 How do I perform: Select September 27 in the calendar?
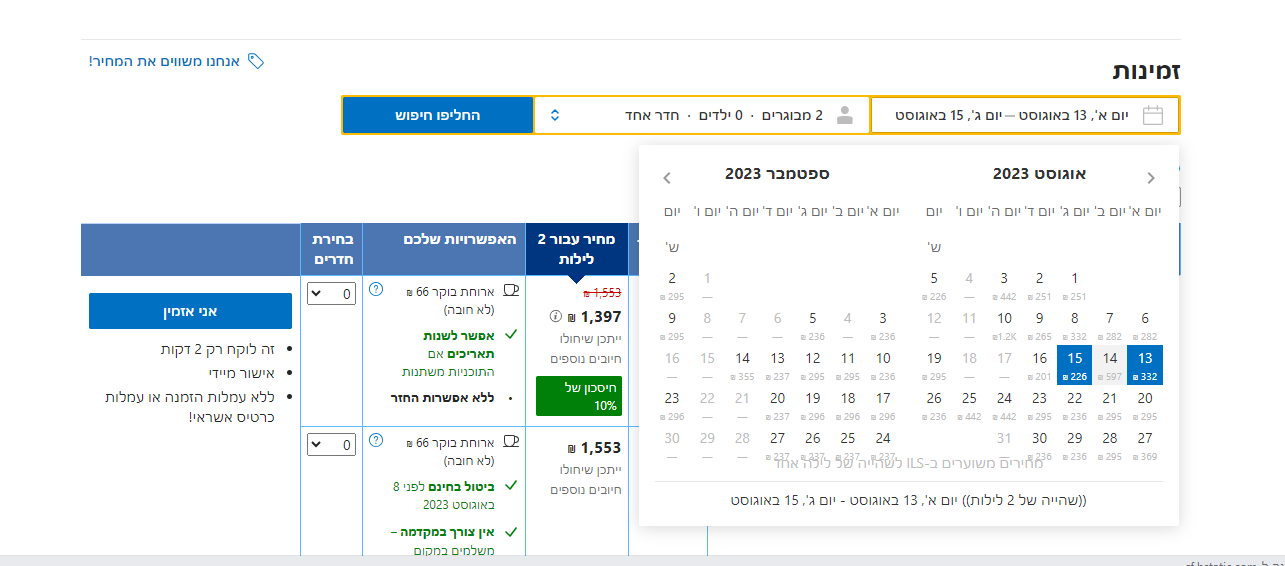pyautogui.click(x=778, y=444)
